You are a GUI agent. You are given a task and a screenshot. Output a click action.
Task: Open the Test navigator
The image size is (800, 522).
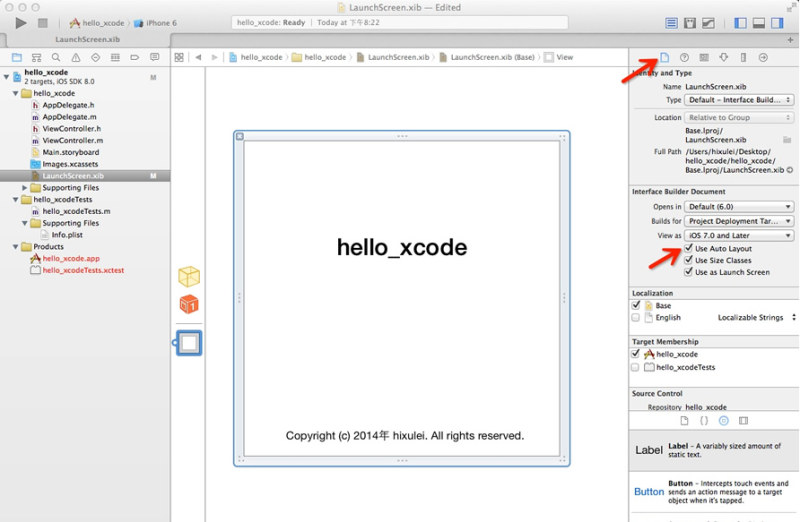pos(95,57)
